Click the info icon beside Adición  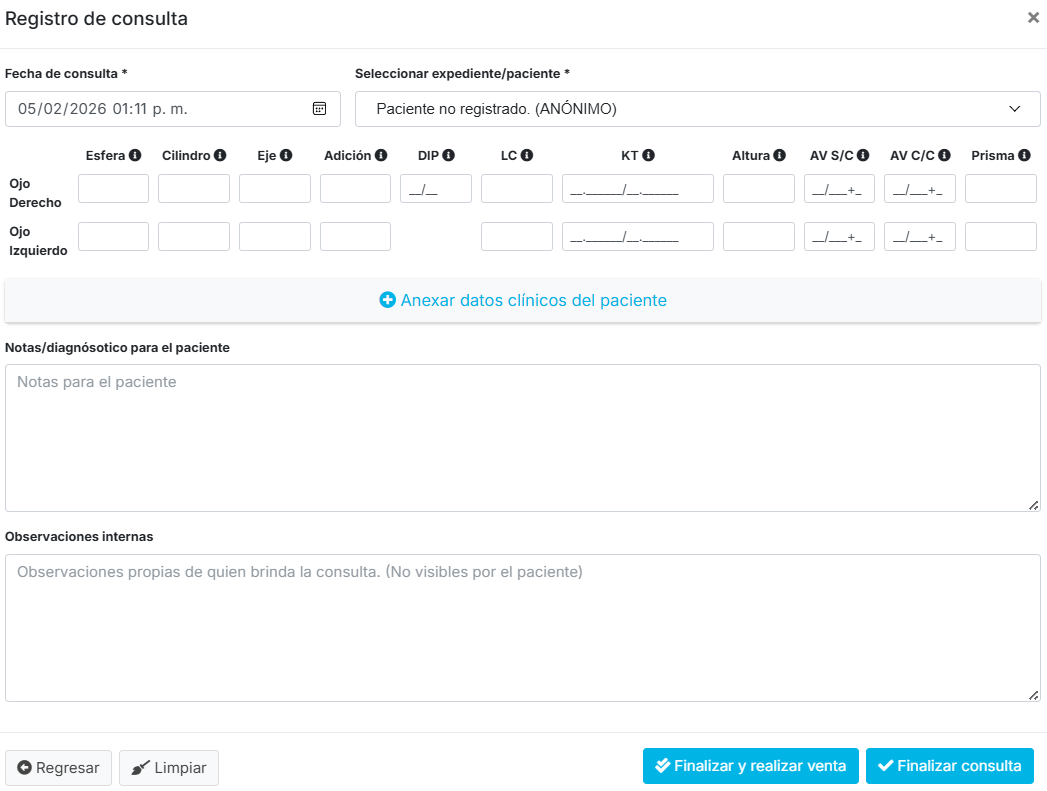[x=380, y=156]
